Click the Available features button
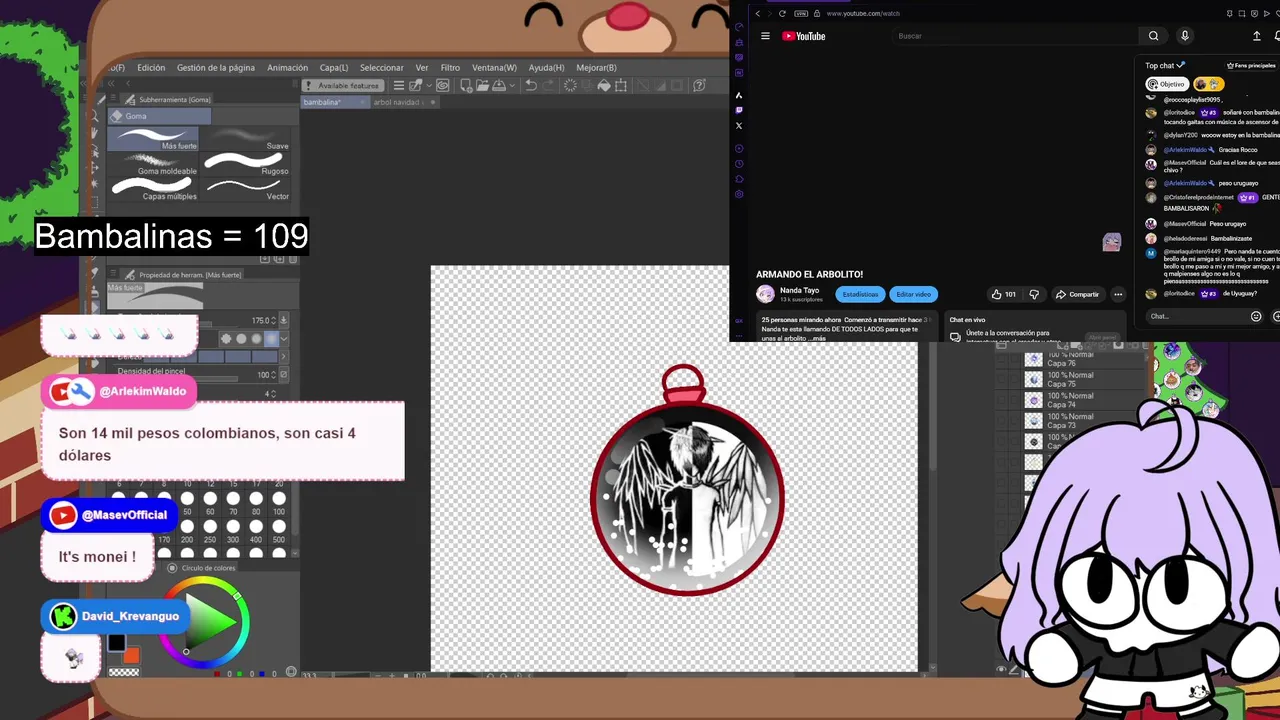 pos(343,86)
